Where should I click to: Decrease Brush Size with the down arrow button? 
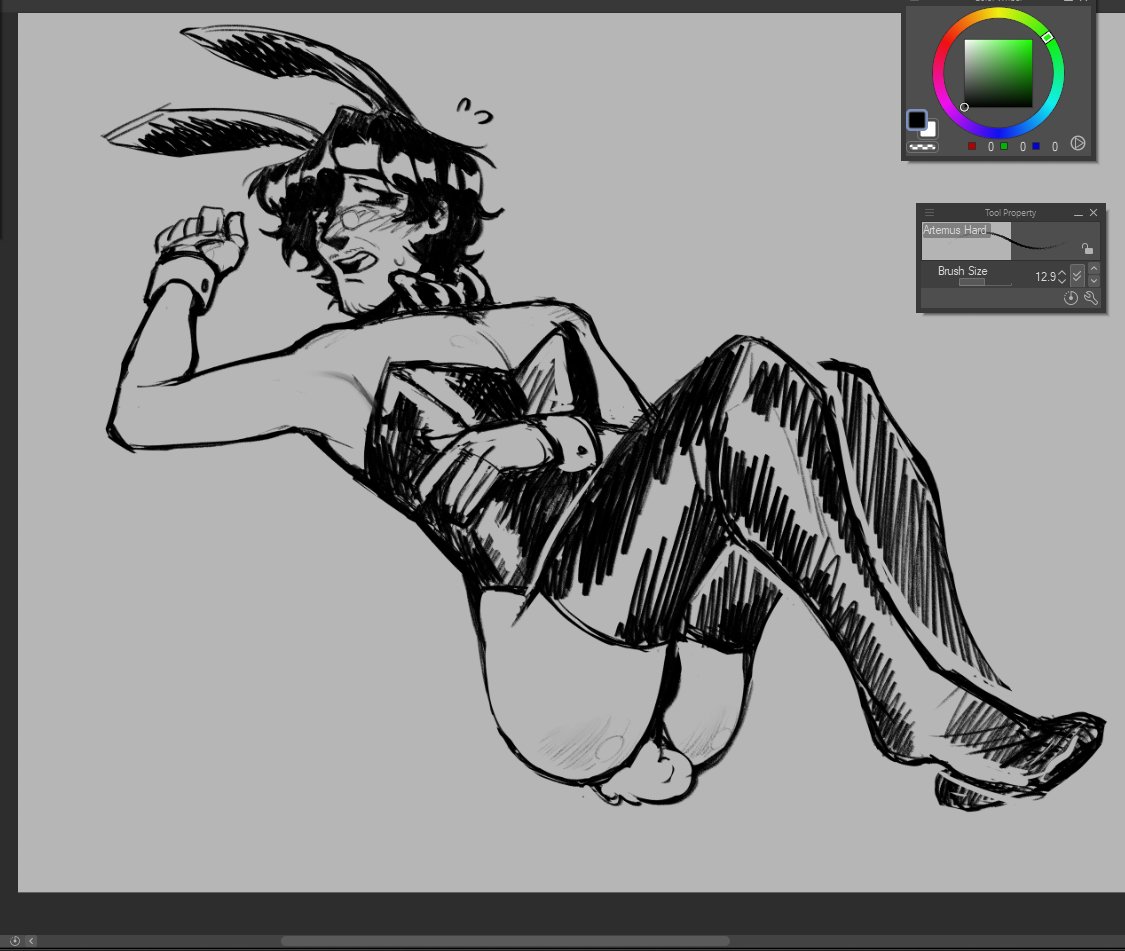[1093, 281]
